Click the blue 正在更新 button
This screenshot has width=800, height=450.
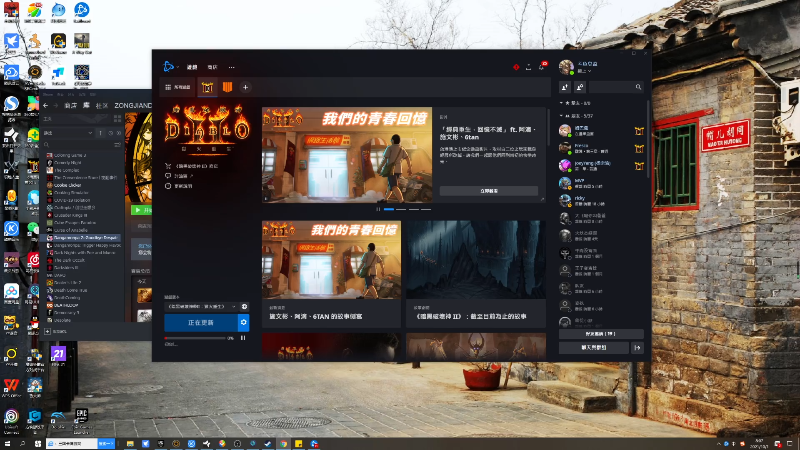coord(201,322)
